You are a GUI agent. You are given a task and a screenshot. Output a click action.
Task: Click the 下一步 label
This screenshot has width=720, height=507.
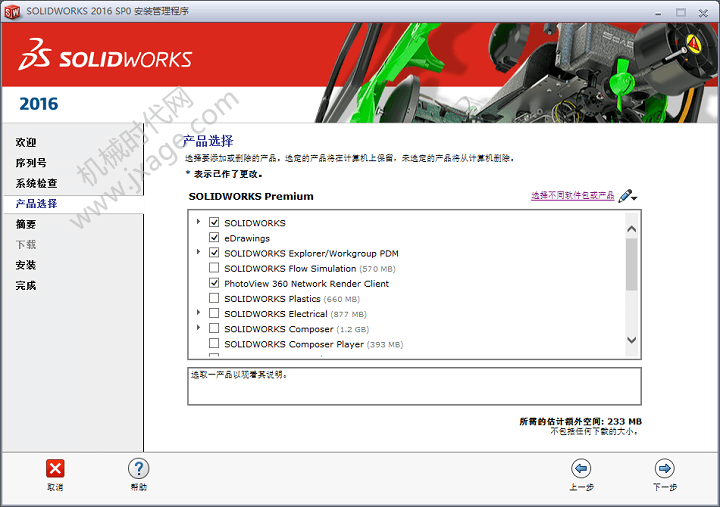click(664, 487)
